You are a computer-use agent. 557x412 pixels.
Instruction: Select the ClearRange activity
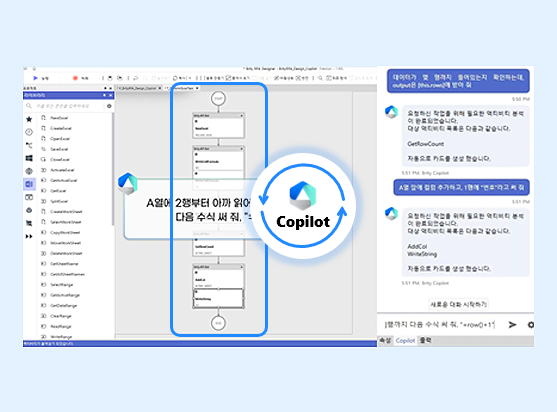tap(61, 316)
